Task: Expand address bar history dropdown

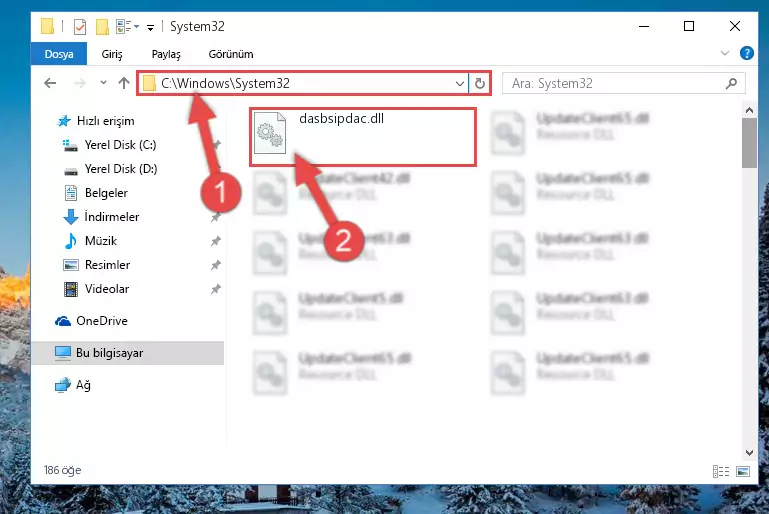Action: pos(460,84)
